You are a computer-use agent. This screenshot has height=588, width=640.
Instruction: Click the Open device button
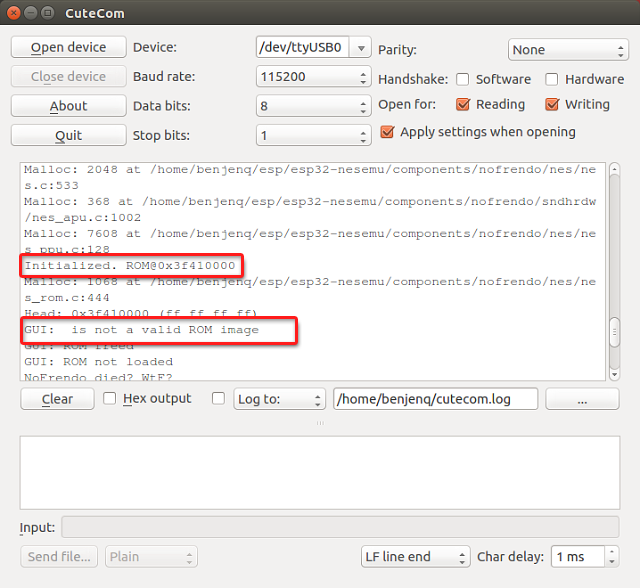[x=69, y=47]
